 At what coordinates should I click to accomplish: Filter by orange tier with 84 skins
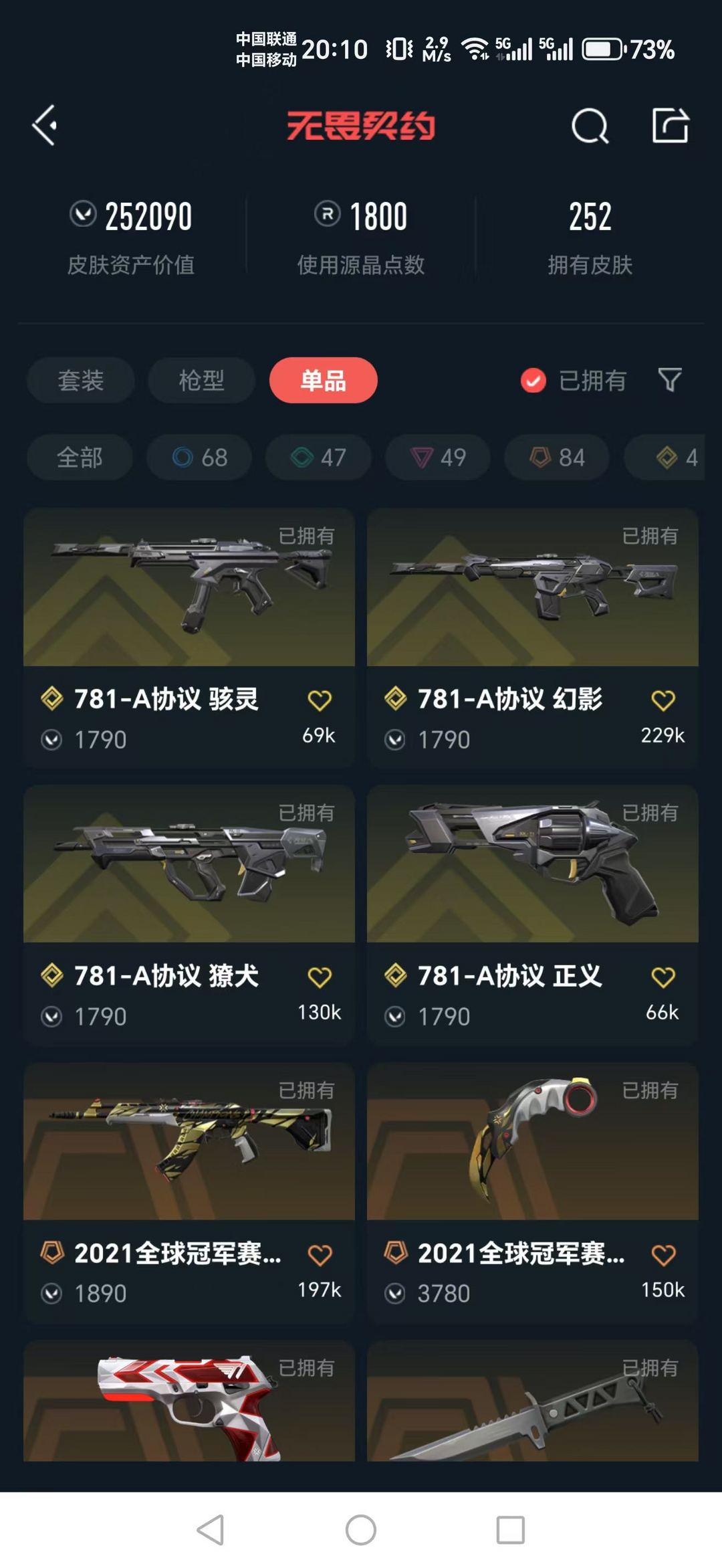click(557, 458)
